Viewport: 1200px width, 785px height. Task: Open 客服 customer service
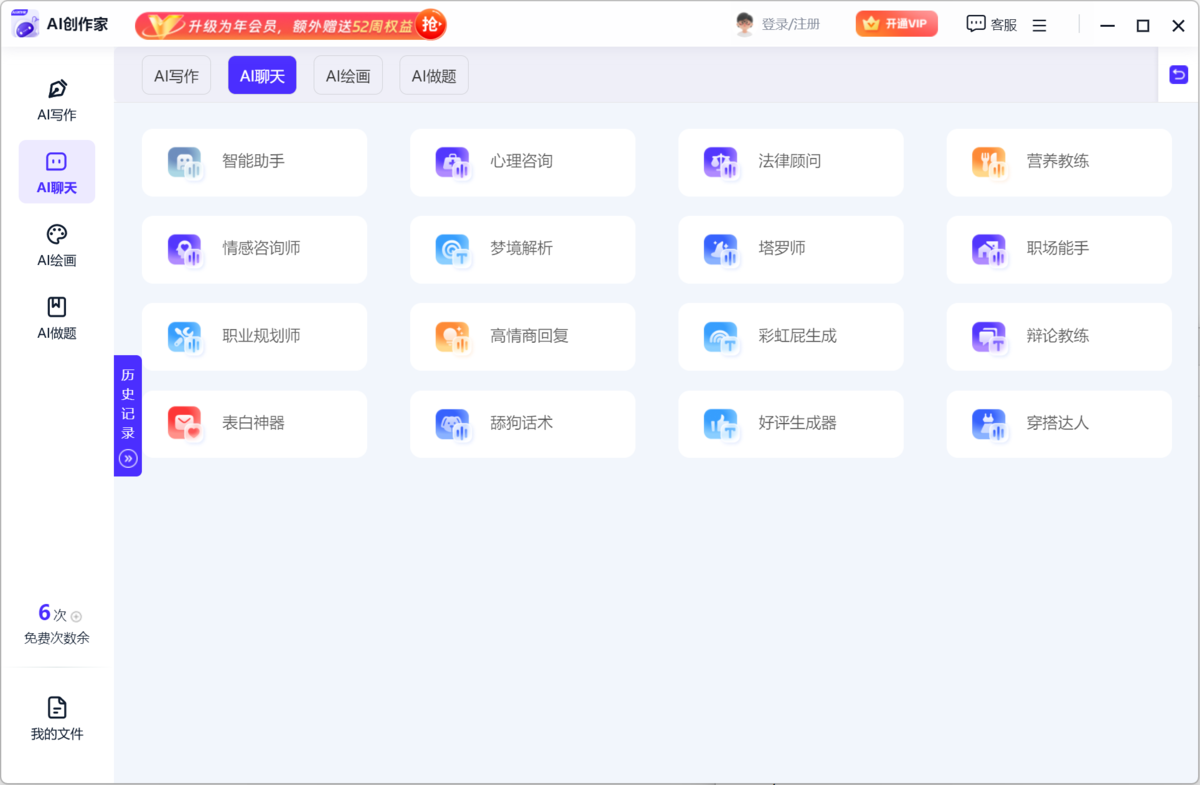[x=990, y=23]
